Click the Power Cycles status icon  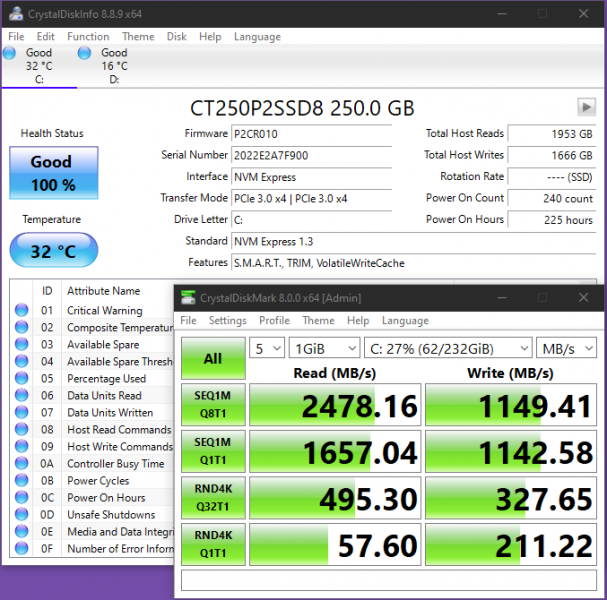click(21, 481)
